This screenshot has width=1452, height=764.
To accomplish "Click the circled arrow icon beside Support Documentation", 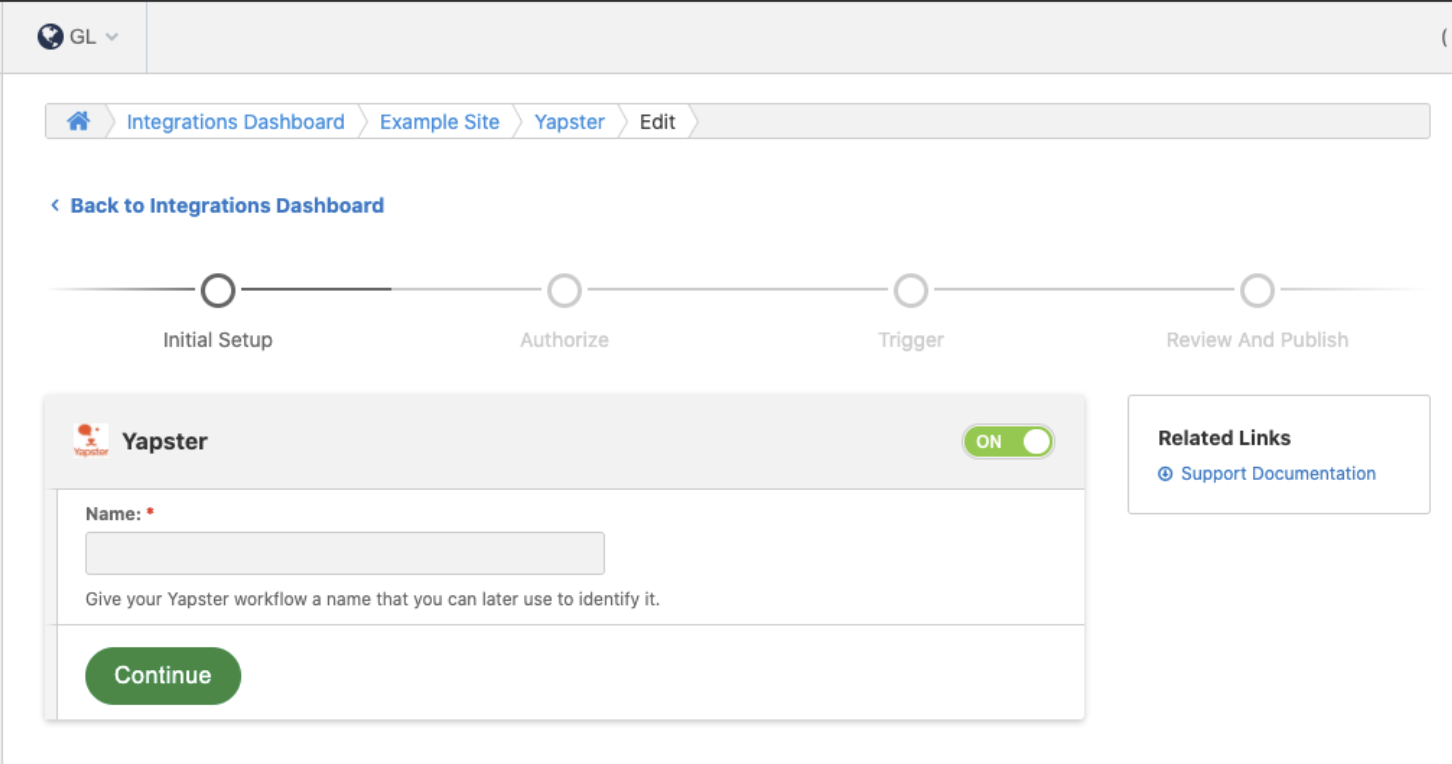I will pyautogui.click(x=1164, y=473).
